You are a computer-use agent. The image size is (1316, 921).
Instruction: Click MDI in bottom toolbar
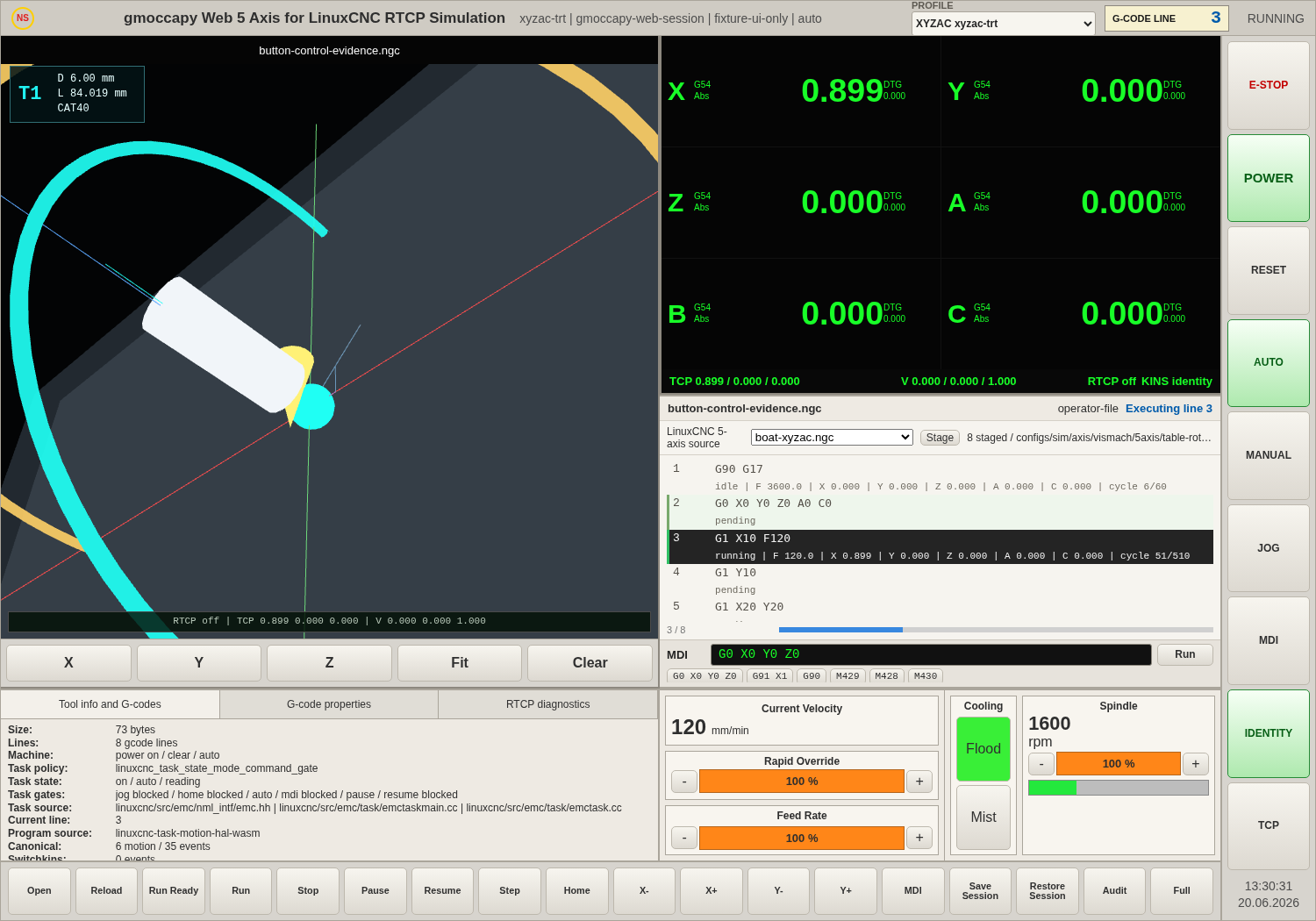(x=913, y=891)
